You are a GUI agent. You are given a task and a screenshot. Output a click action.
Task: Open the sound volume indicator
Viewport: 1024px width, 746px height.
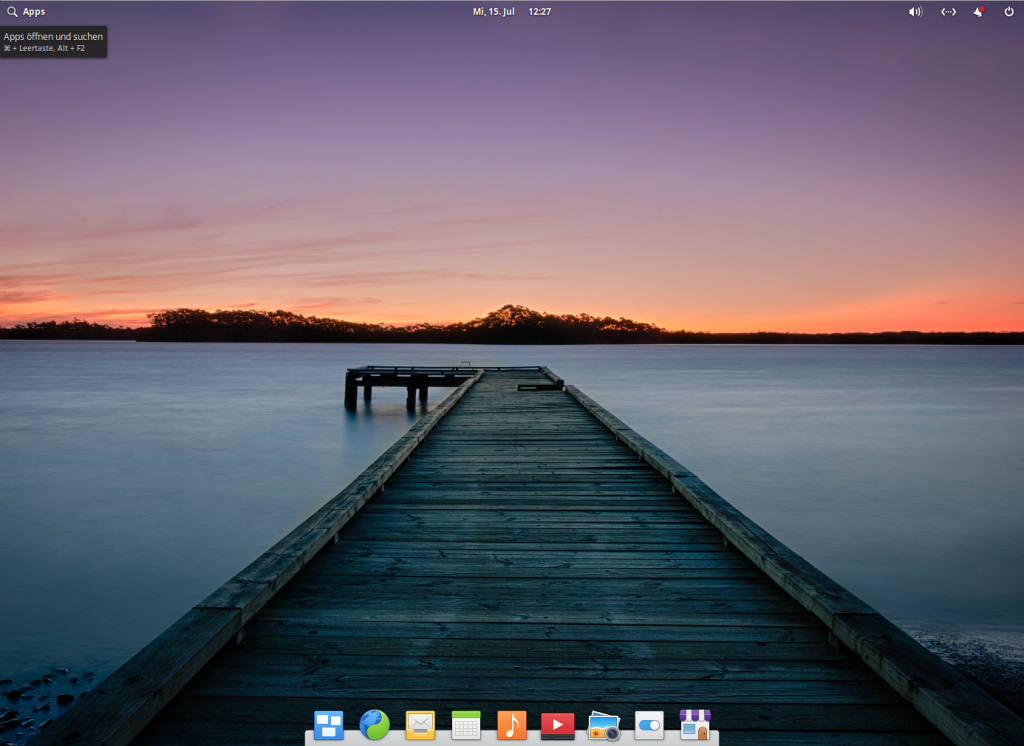[x=915, y=12]
